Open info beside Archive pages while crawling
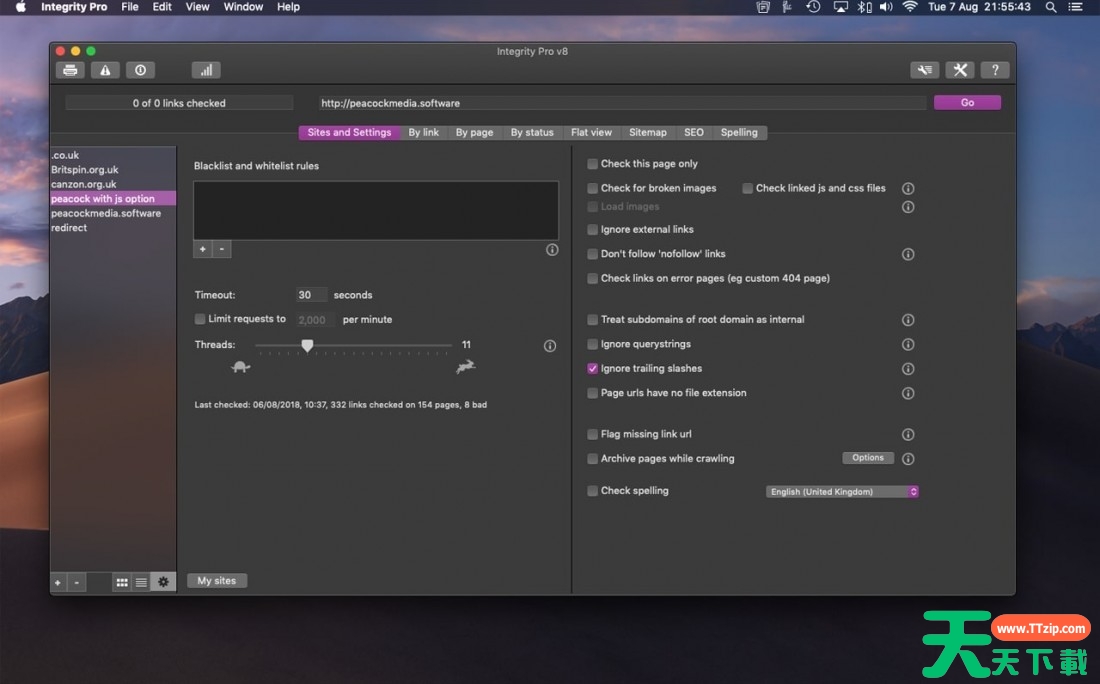 pyautogui.click(x=908, y=458)
